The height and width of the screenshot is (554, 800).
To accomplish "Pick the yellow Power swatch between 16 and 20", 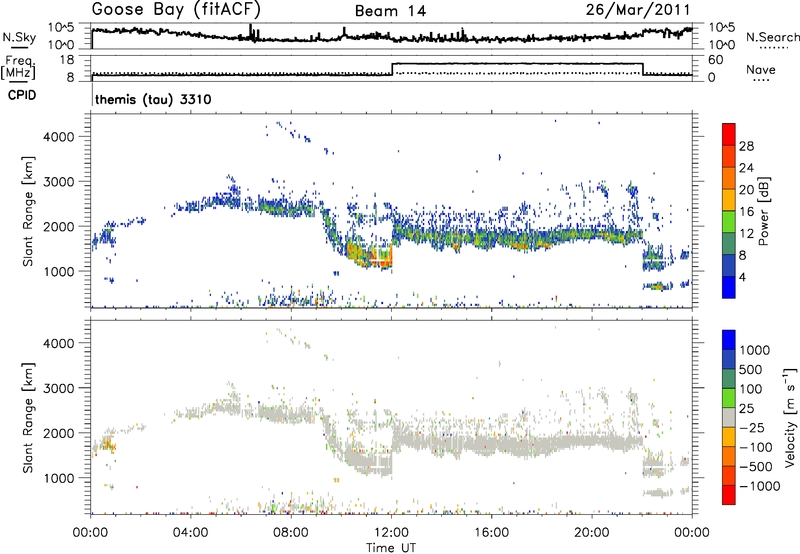I will click(729, 200).
